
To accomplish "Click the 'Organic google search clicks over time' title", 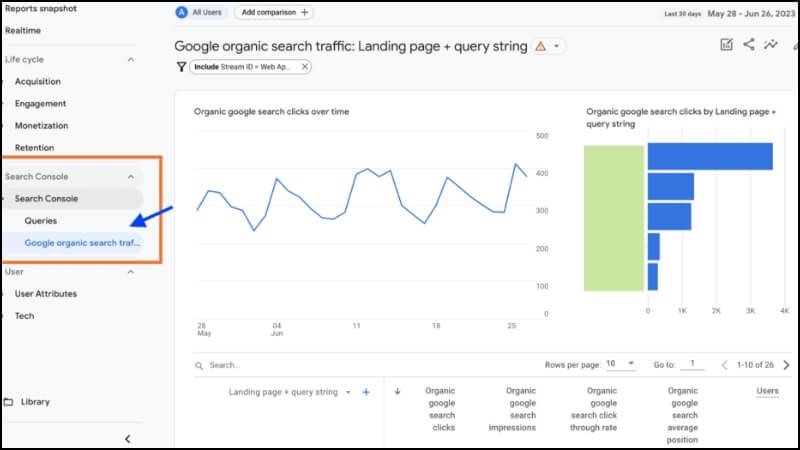I will point(271,112).
